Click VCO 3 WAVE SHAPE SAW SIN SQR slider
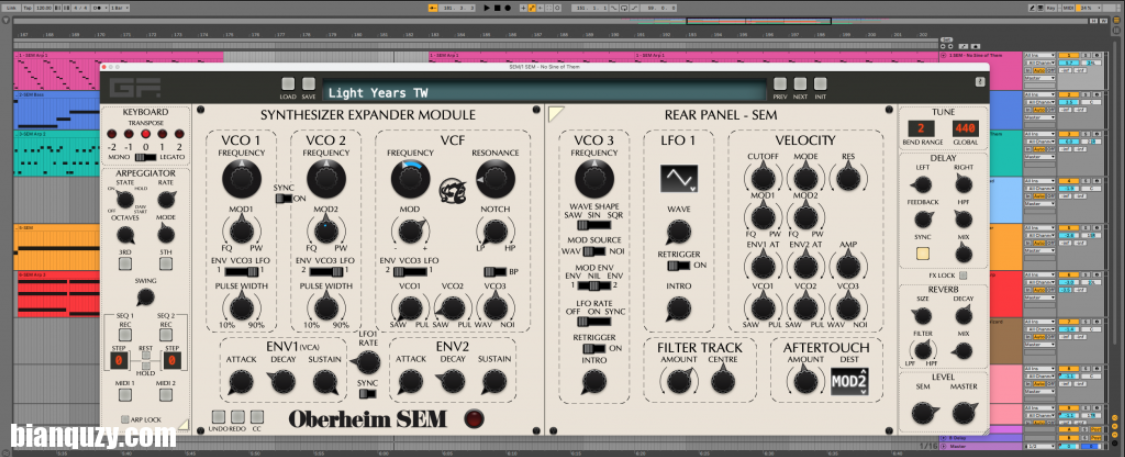1125x457 pixels. pos(594,226)
